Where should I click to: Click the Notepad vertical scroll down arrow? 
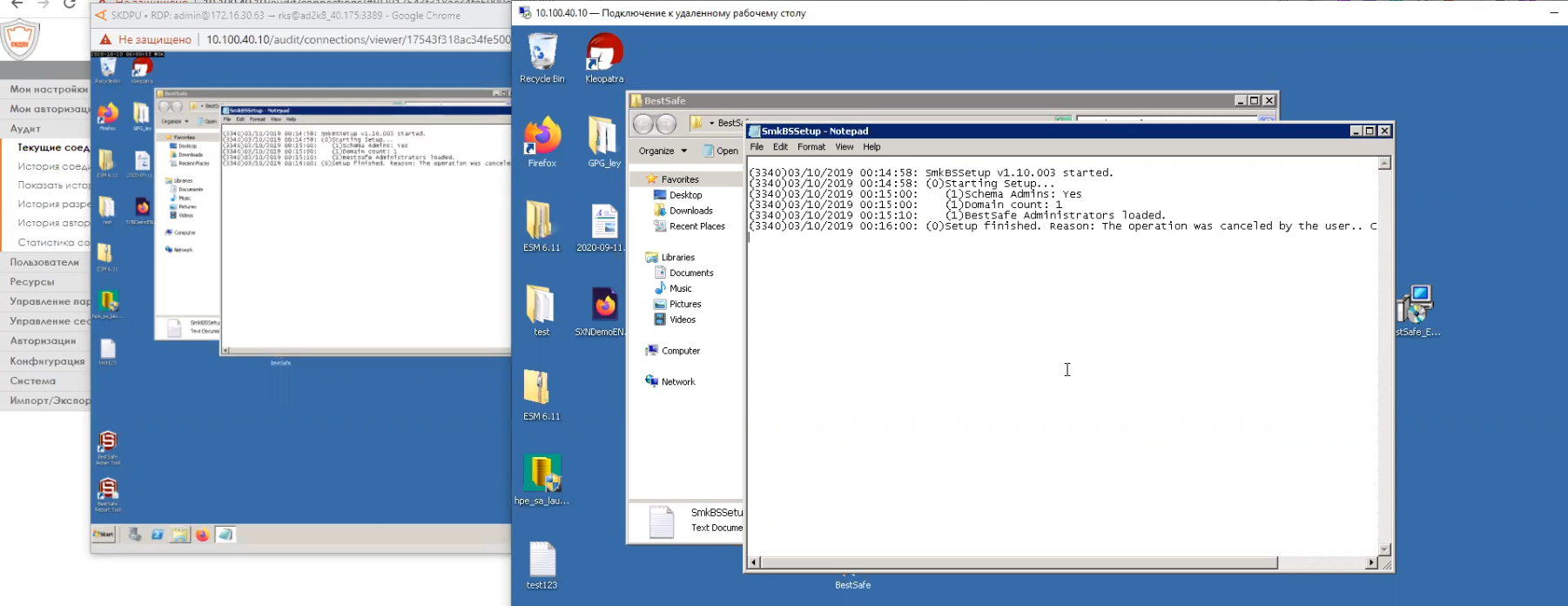1384,549
